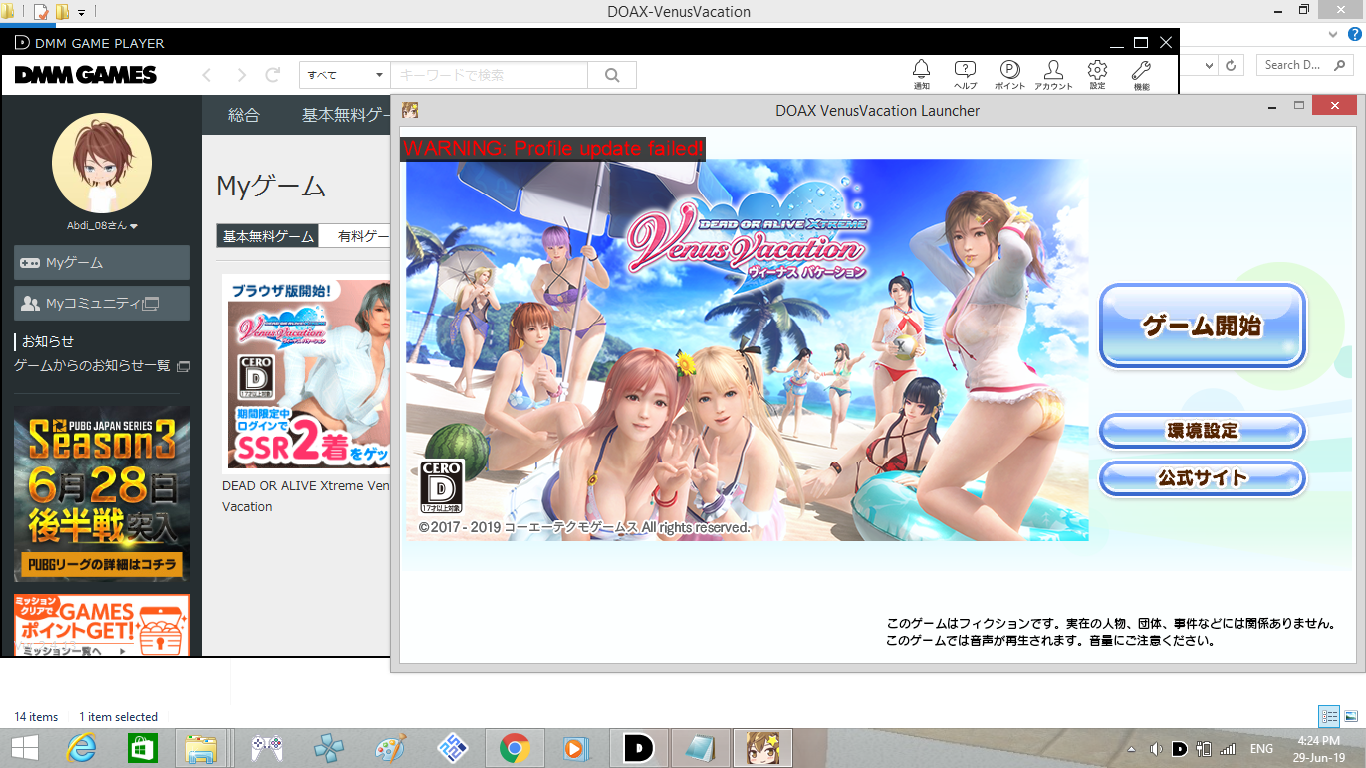
Task: Click the Abdi_08 user avatar
Action: [x=102, y=162]
